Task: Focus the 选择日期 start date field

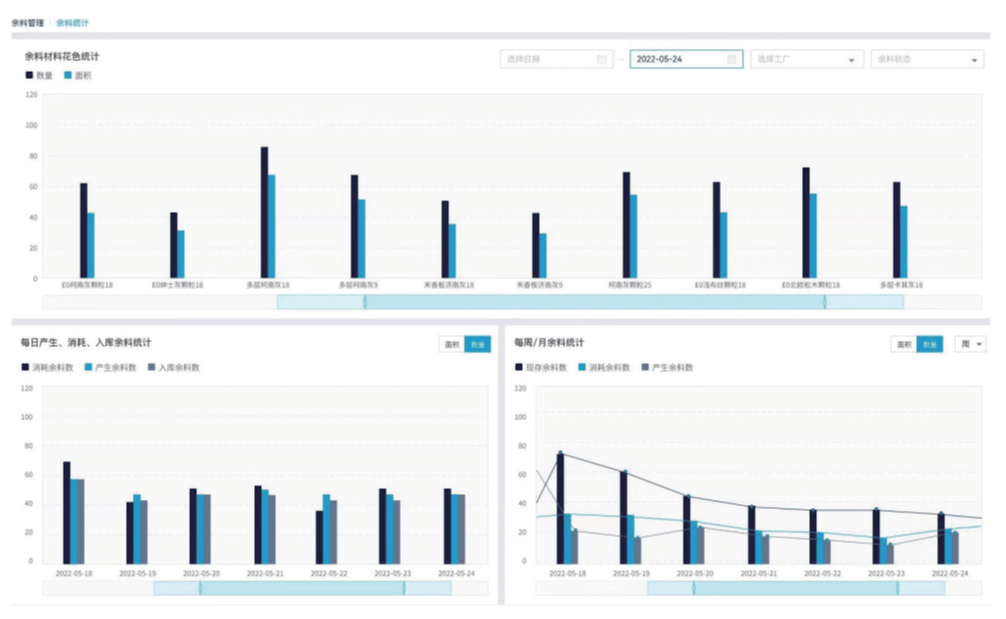Action: point(556,59)
